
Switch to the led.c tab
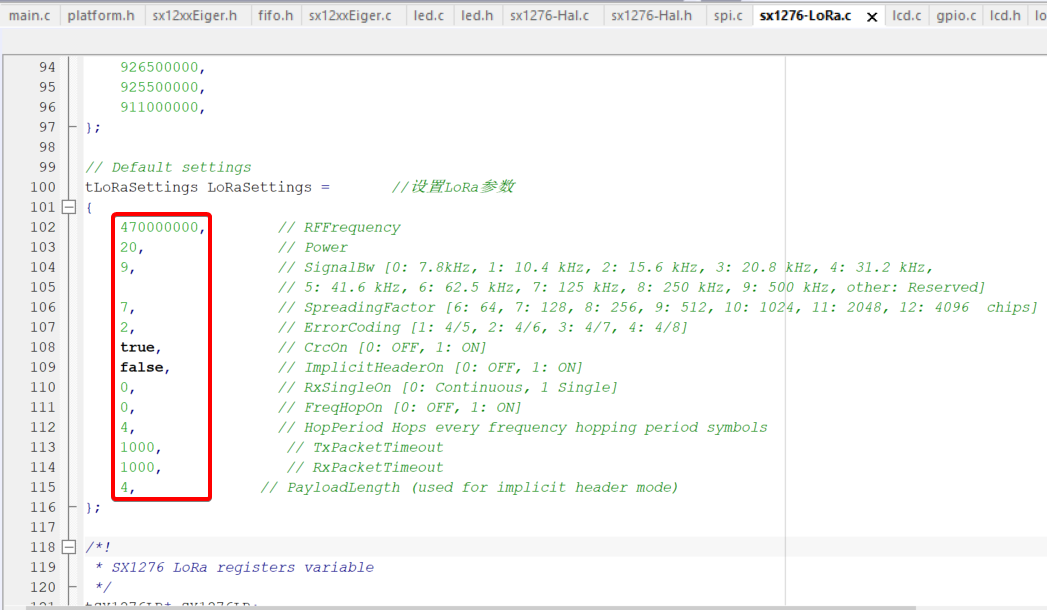tap(427, 16)
